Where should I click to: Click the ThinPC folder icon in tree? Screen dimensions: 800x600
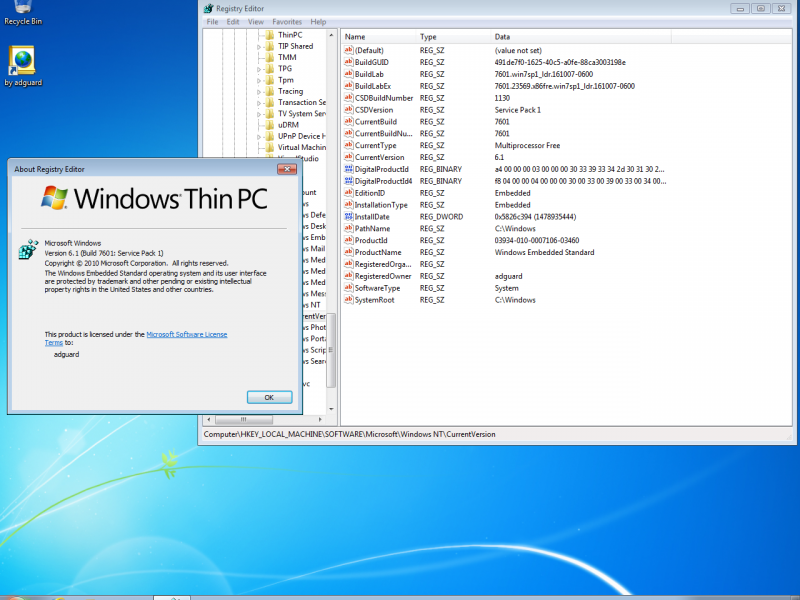[x=269, y=35]
